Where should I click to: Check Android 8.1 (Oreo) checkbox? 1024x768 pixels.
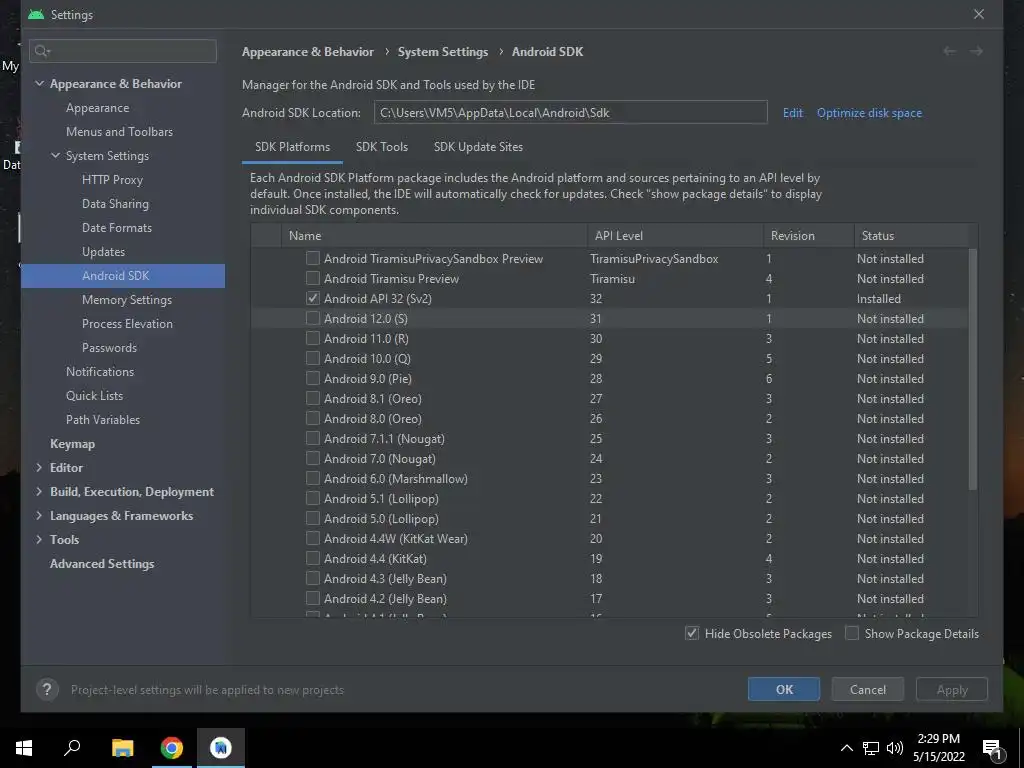313,399
